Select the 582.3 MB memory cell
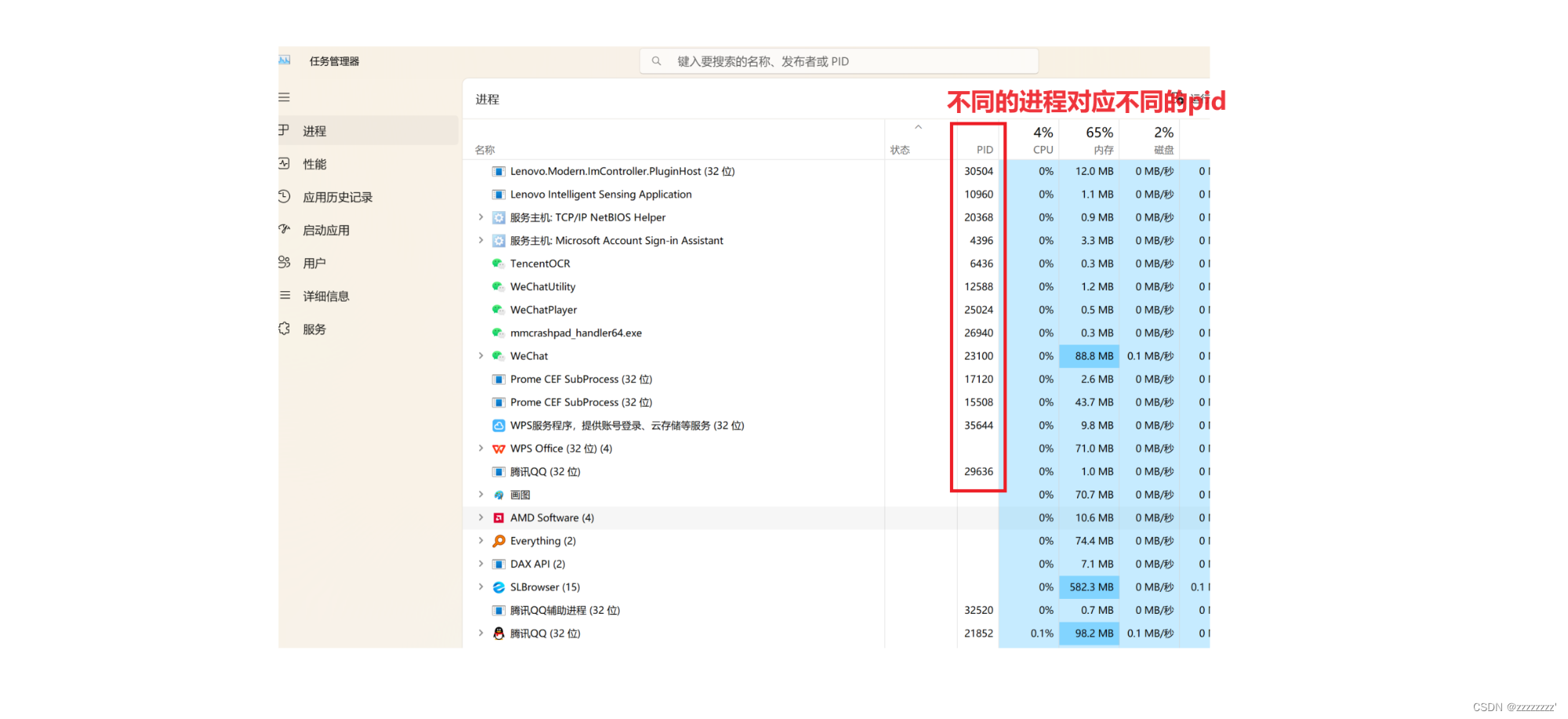The height and width of the screenshot is (719, 1568). [1089, 587]
